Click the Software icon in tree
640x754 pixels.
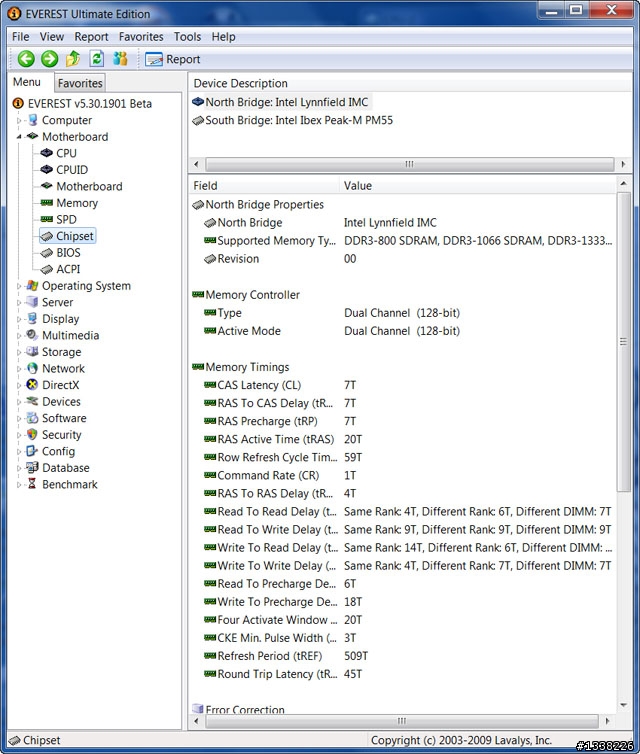[32, 417]
